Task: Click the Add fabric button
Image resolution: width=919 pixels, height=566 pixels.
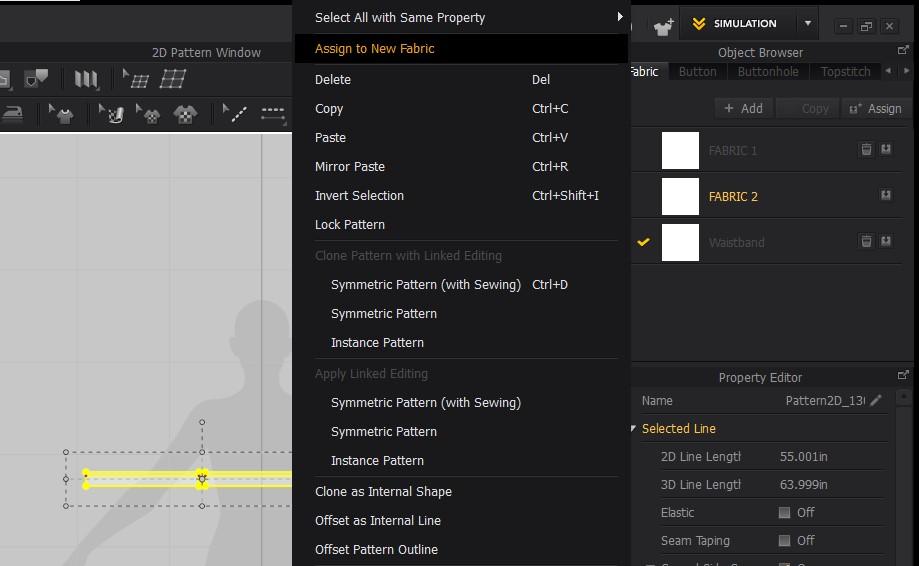Action: click(x=743, y=108)
